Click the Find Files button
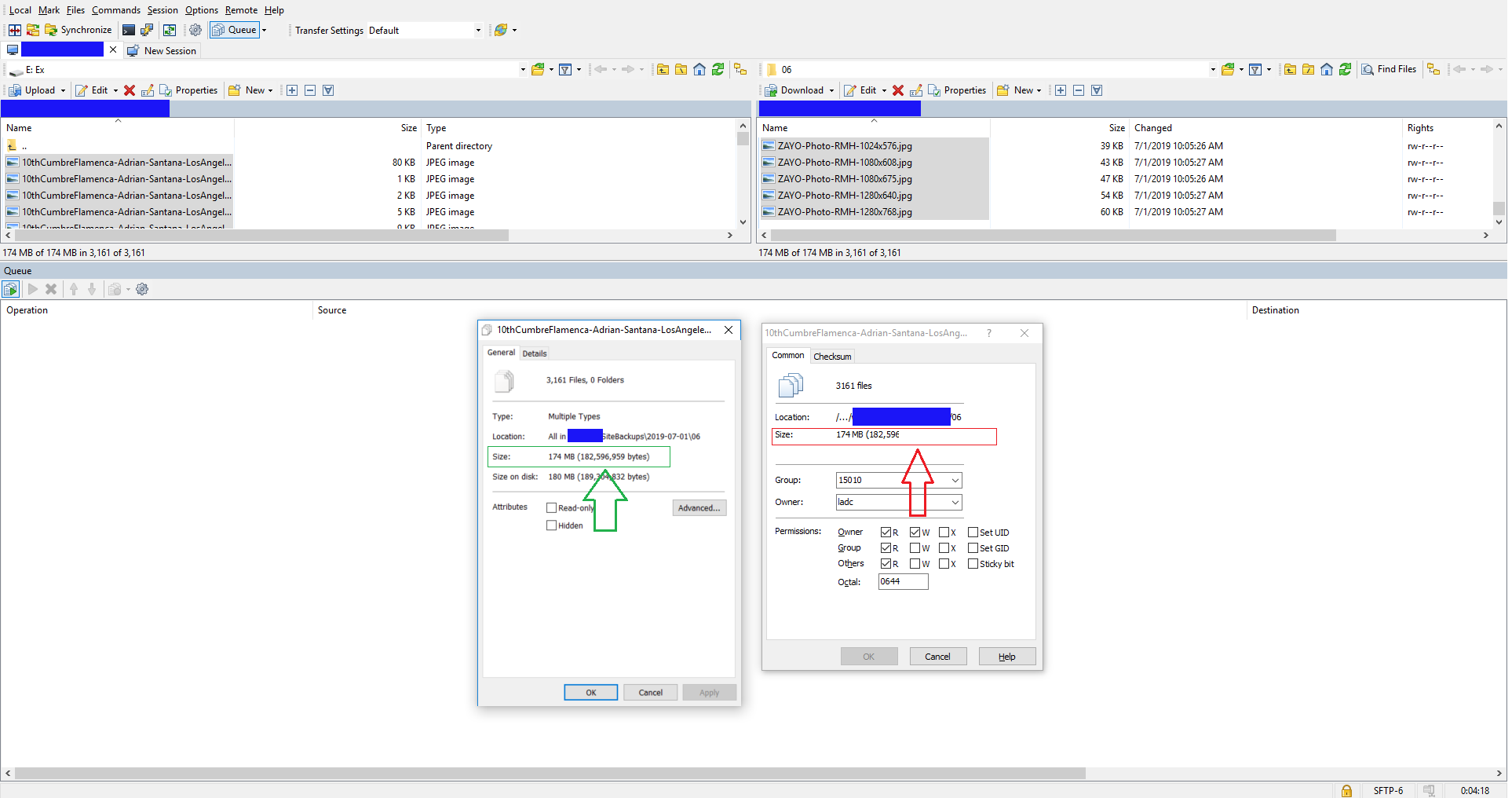 point(1389,70)
